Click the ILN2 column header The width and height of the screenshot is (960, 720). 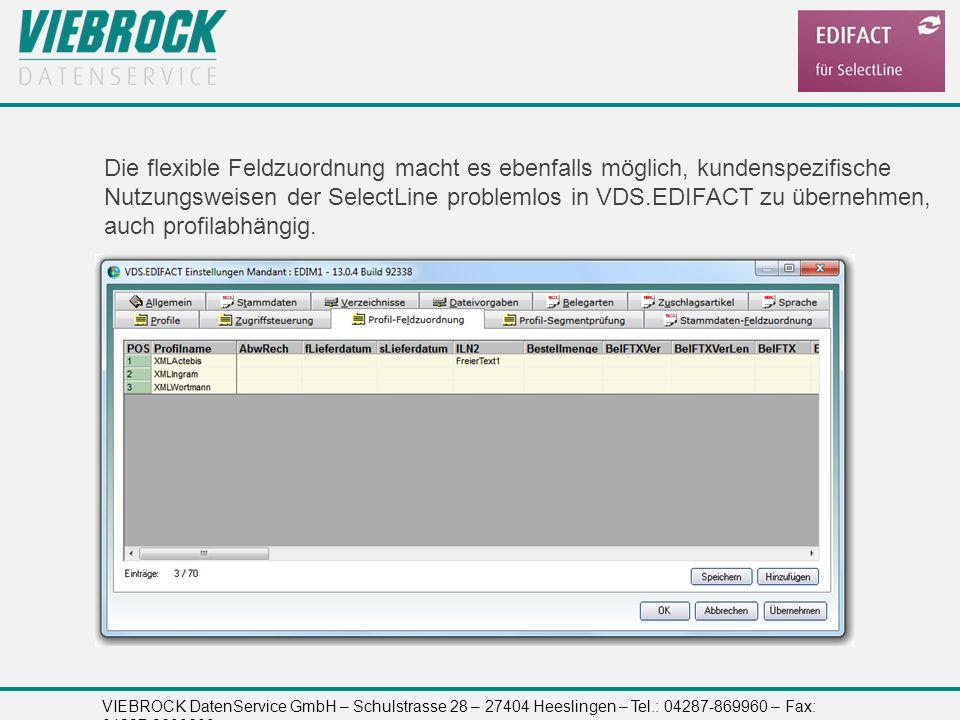[x=489, y=348]
